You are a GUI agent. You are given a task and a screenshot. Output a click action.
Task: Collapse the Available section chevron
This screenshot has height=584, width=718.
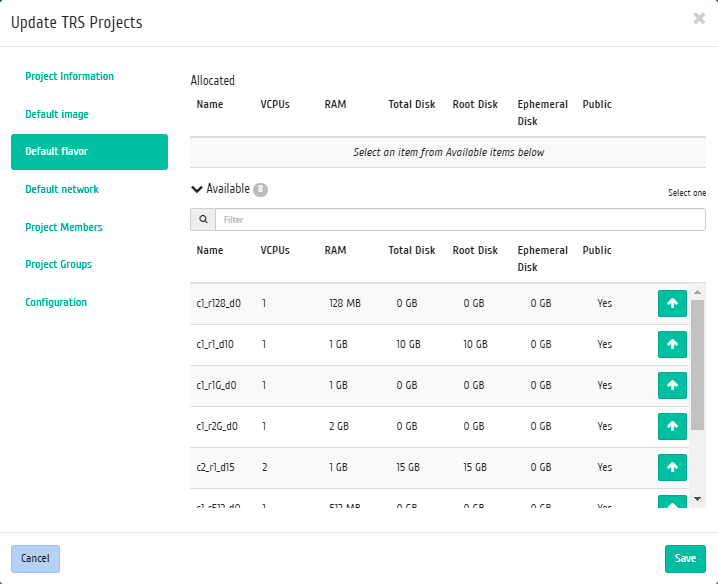[196, 189]
